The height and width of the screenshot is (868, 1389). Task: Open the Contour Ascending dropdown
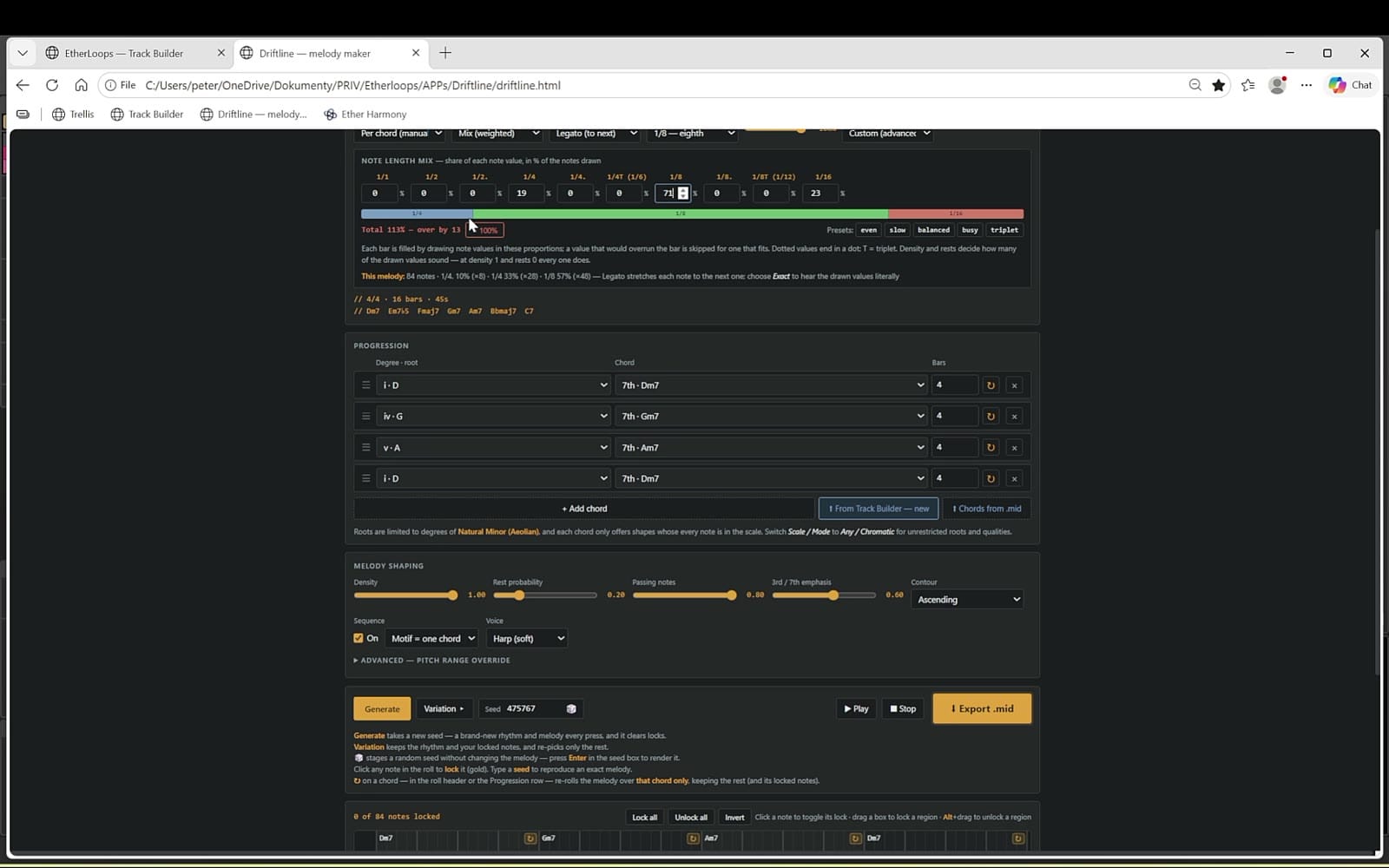[967, 600]
